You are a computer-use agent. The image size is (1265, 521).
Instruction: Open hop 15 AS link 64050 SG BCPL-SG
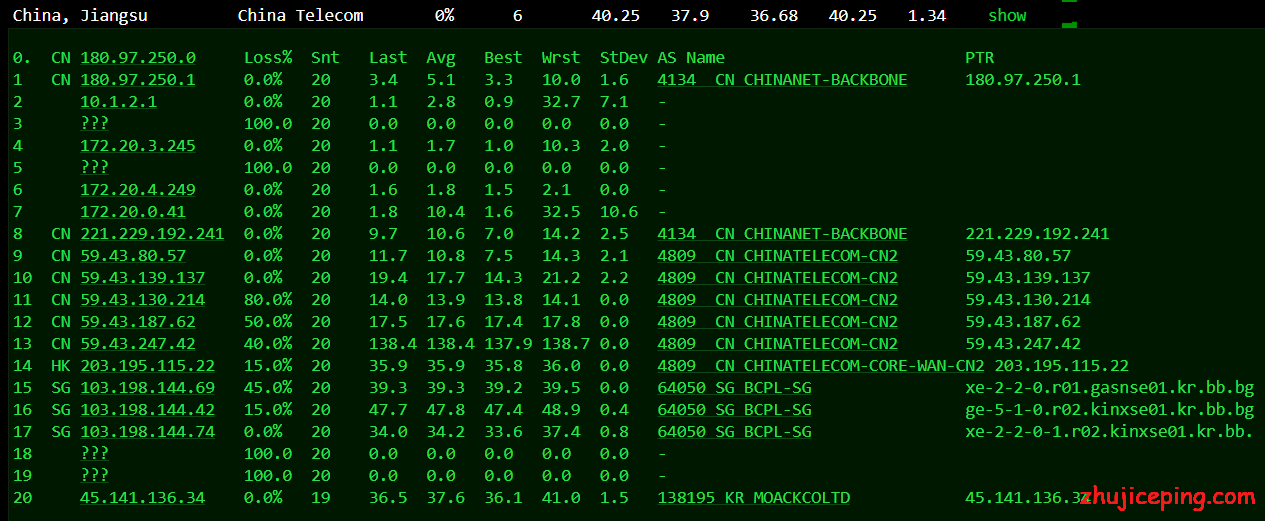[x=734, y=388]
